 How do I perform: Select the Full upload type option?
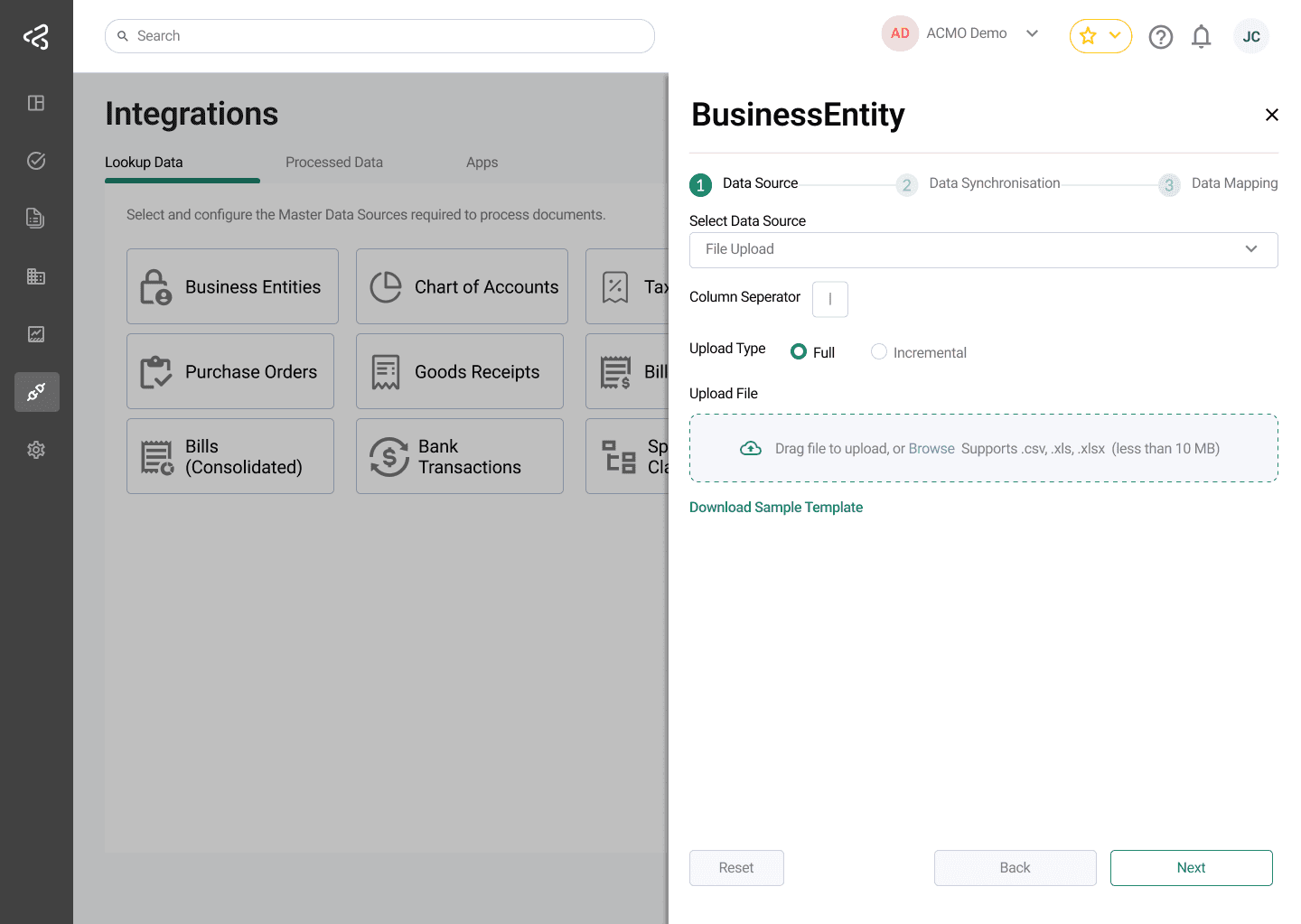799,352
